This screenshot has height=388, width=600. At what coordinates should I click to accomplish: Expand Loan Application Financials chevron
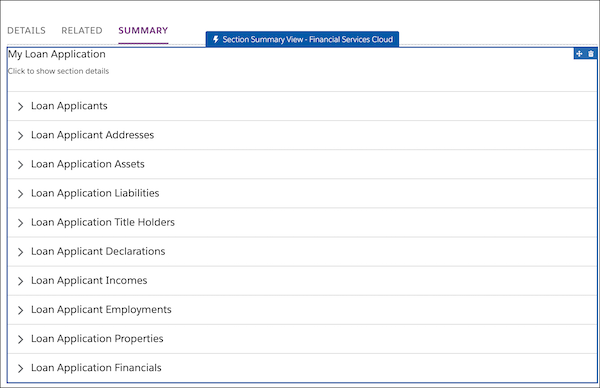[20, 368]
